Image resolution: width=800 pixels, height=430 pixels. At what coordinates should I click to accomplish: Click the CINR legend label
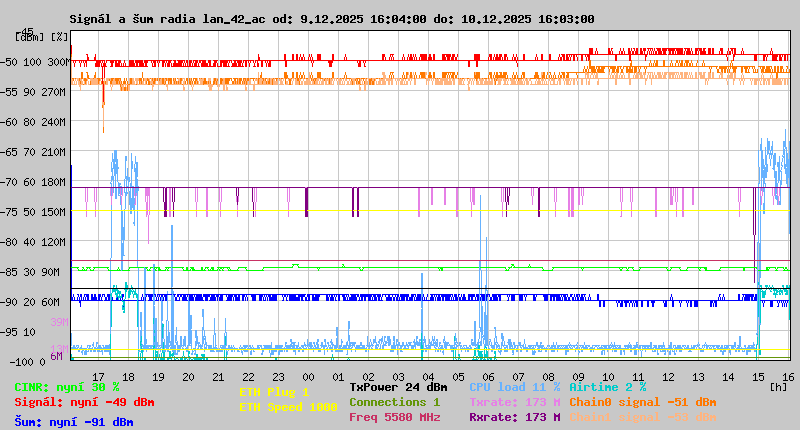click(x=67, y=387)
